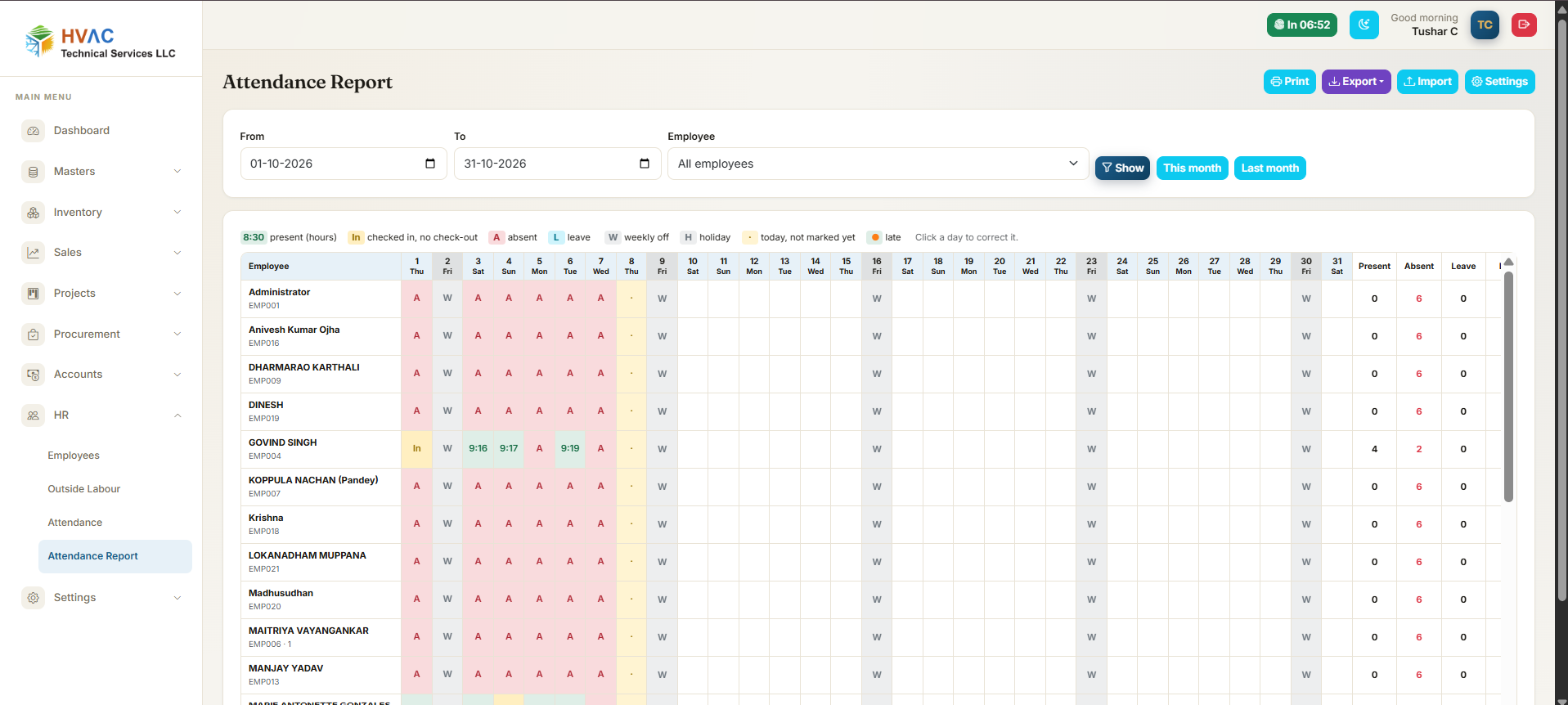This screenshot has width=1568, height=705.
Task: Click the Projects icon in sidebar
Action: tap(33, 294)
